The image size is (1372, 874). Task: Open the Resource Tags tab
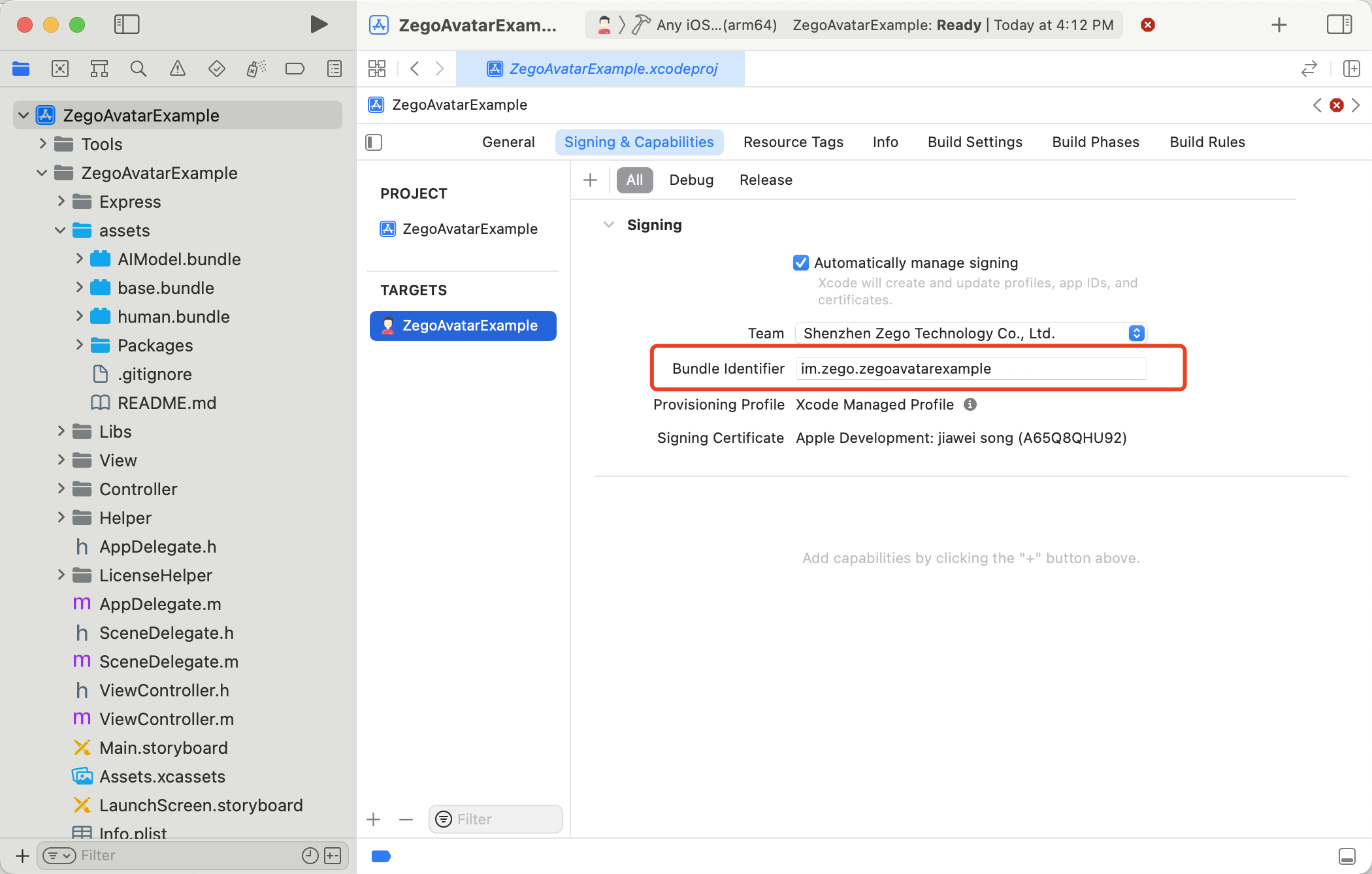[x=793, y=142]
